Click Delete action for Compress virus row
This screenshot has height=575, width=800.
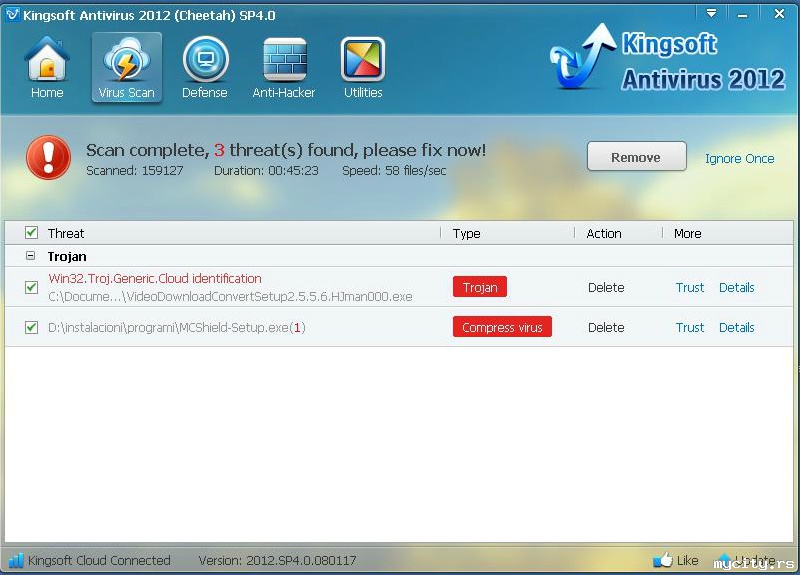606,327
